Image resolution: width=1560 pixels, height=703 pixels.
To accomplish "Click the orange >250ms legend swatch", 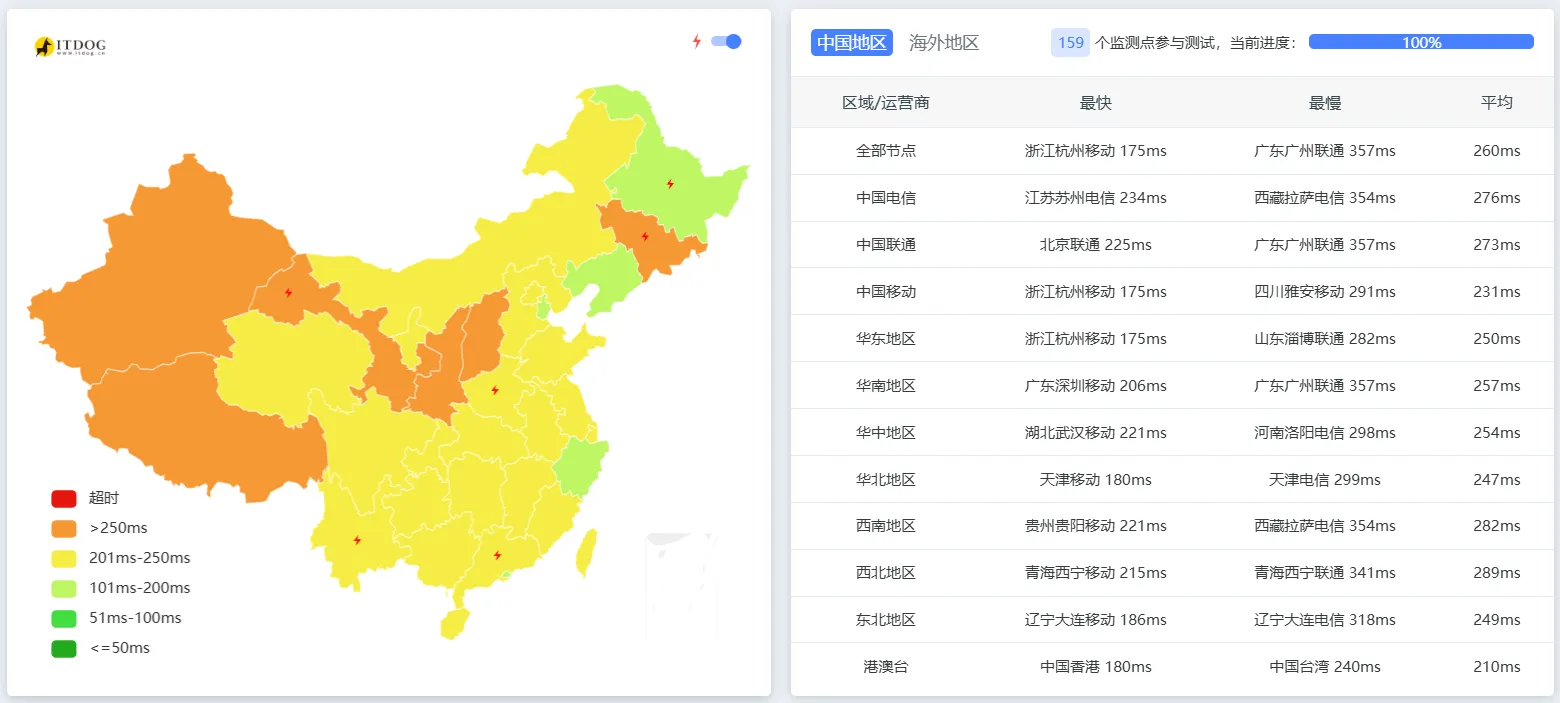I will coord(62,527).
